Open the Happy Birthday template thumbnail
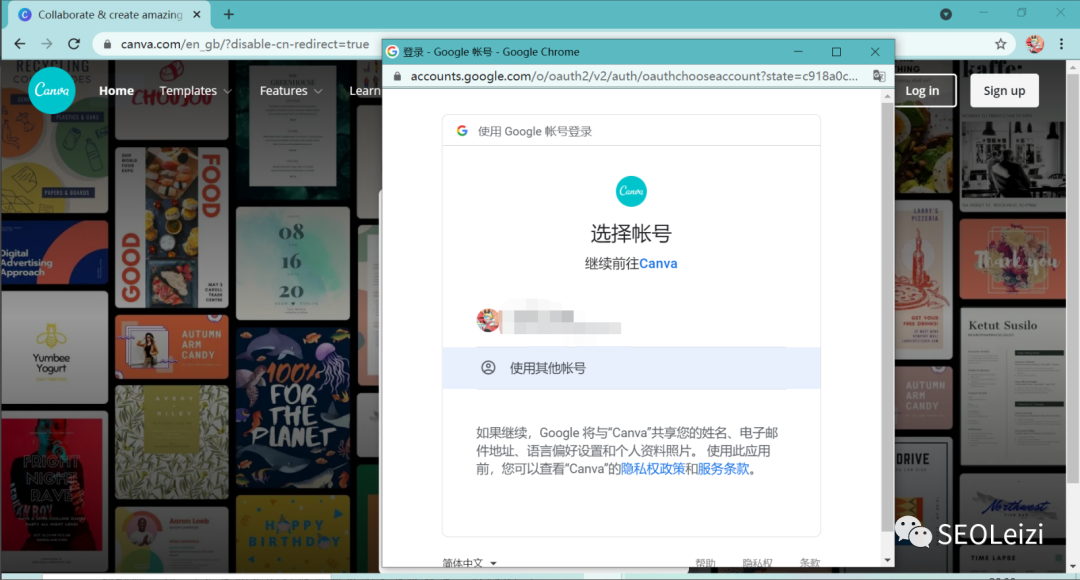Screen dimensions: 1080x580 pyautogui.click(x=293, y=533)
